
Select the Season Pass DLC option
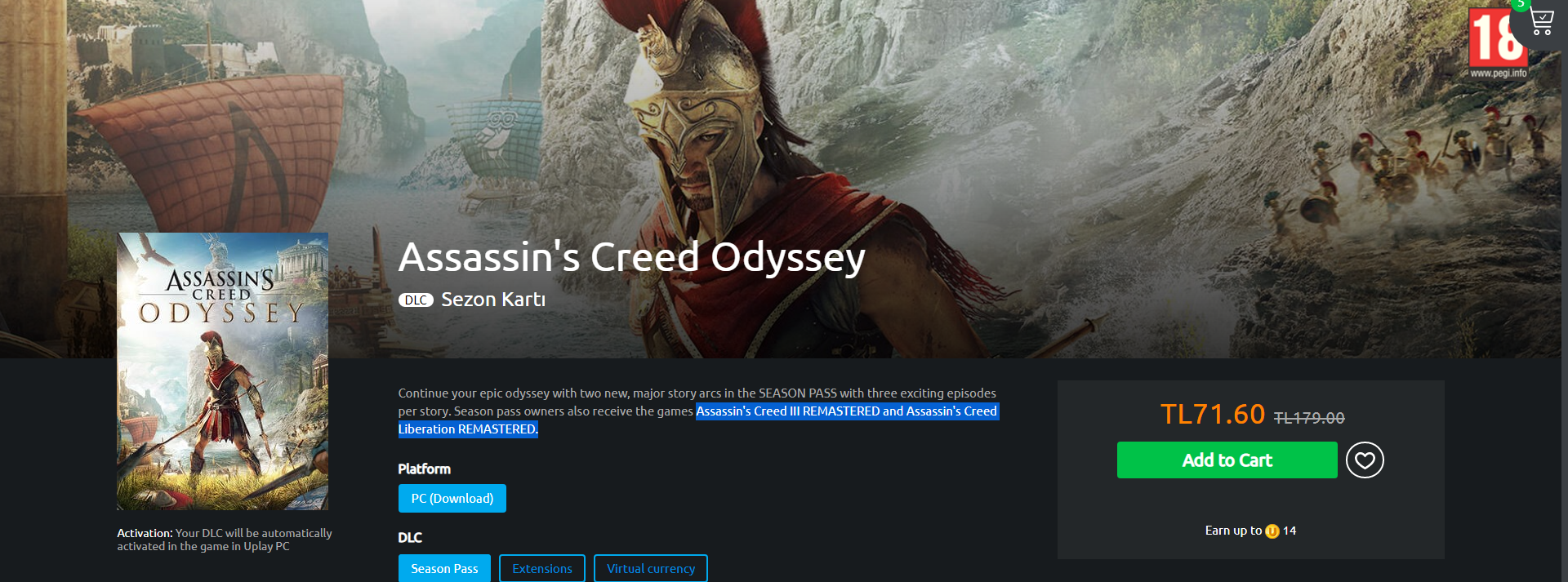[444, 569]
